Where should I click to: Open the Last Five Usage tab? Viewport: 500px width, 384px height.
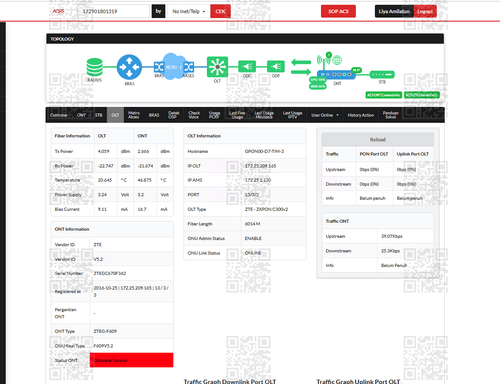237,115
